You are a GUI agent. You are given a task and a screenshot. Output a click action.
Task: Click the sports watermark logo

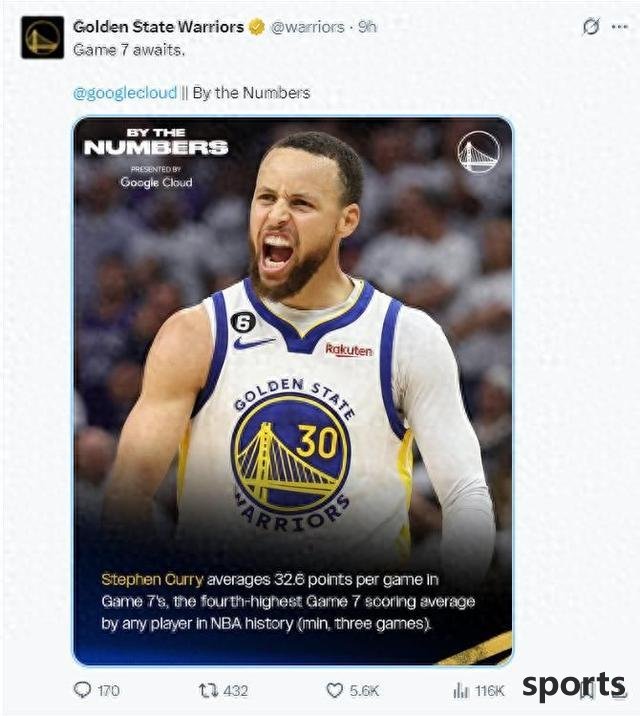[x=574, y=686]
